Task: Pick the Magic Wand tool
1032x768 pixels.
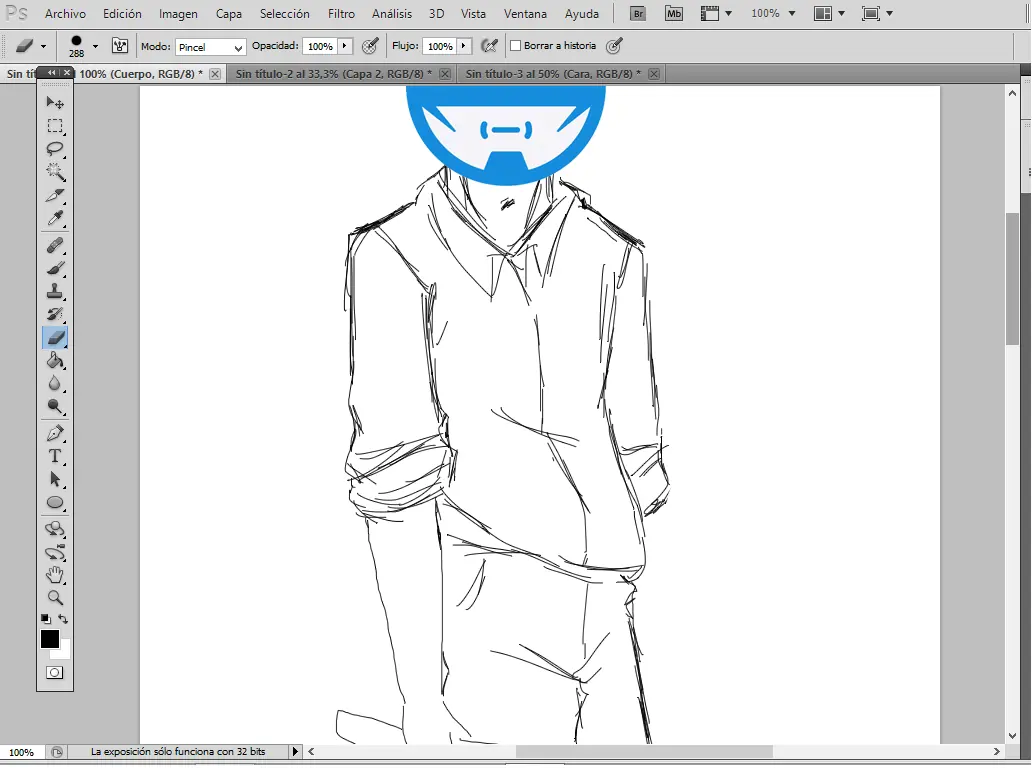Action: pyautogui.click(x=55, y=172)
